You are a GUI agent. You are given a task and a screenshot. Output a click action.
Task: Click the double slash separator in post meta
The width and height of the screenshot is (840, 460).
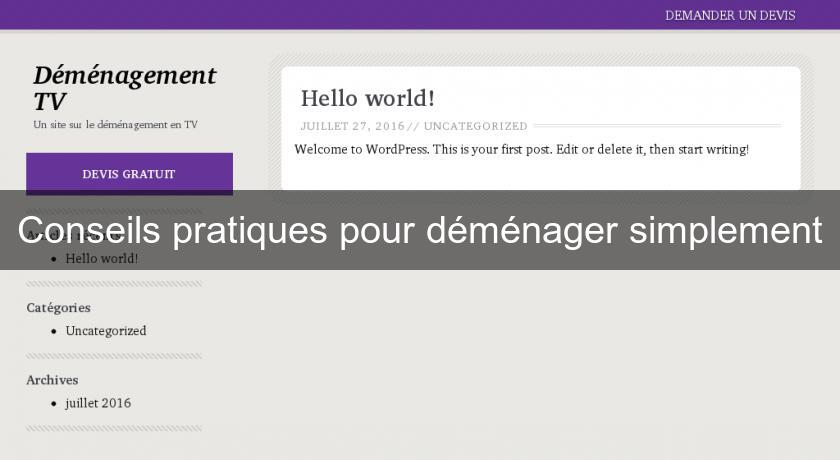click(x=414, y=126)
